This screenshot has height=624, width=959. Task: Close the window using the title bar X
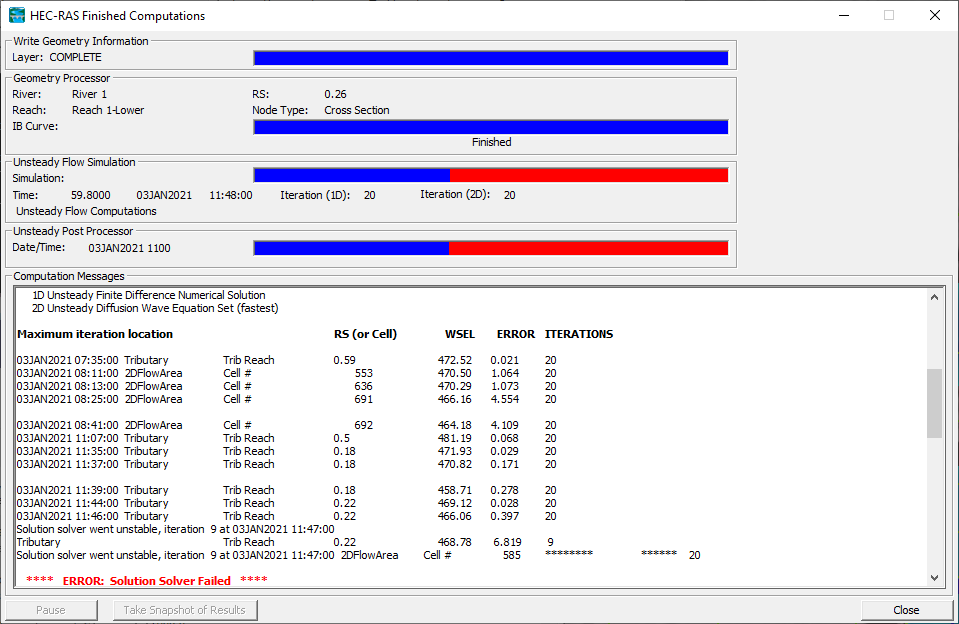pos(935,15)
